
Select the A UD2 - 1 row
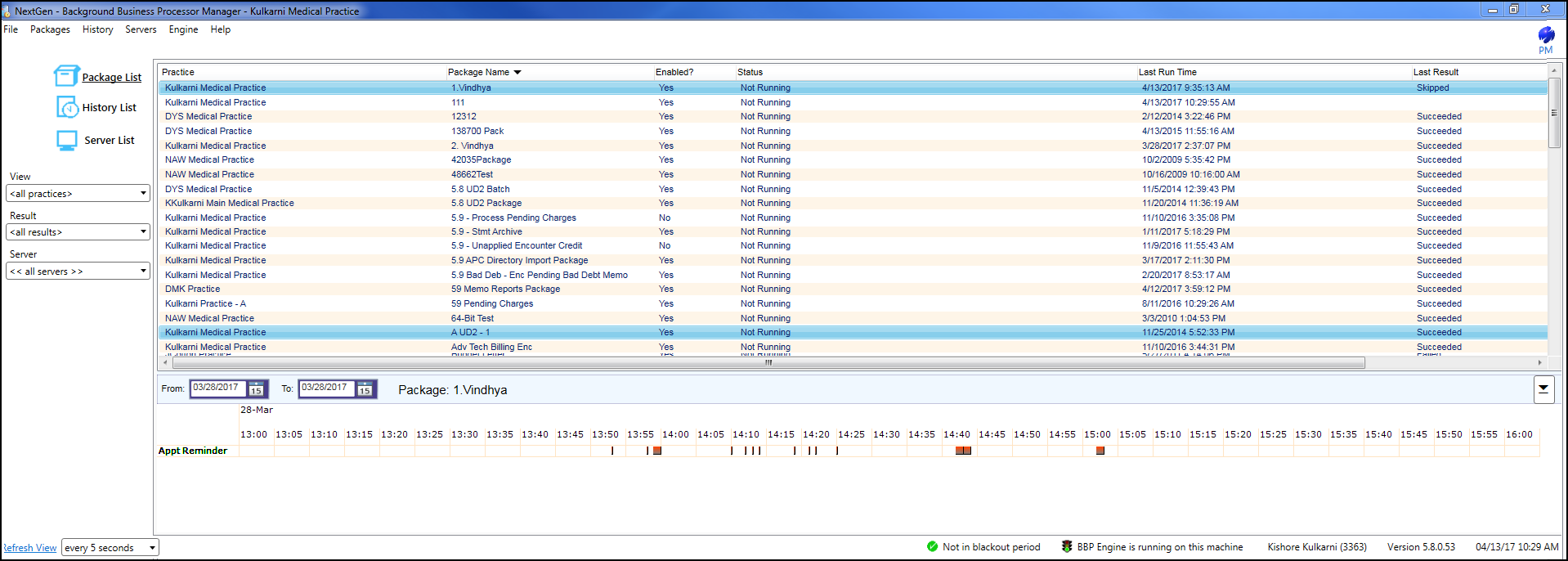(x=853, y=332)
